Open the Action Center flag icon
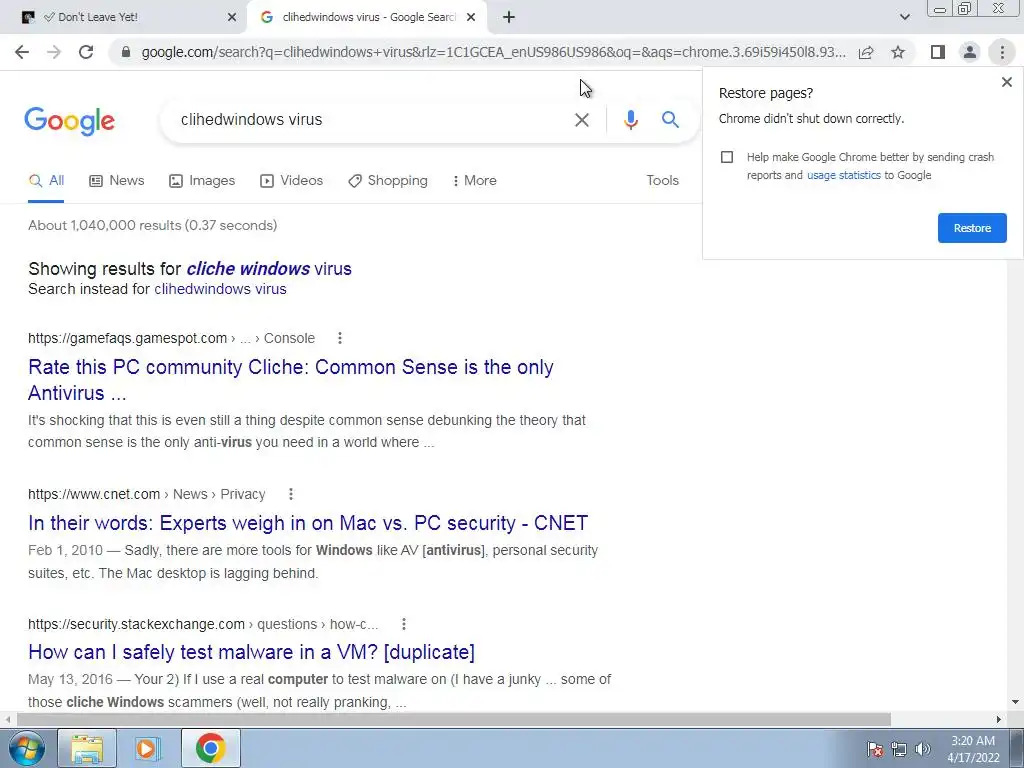The image size is (1024, 768). click(875, 749)
